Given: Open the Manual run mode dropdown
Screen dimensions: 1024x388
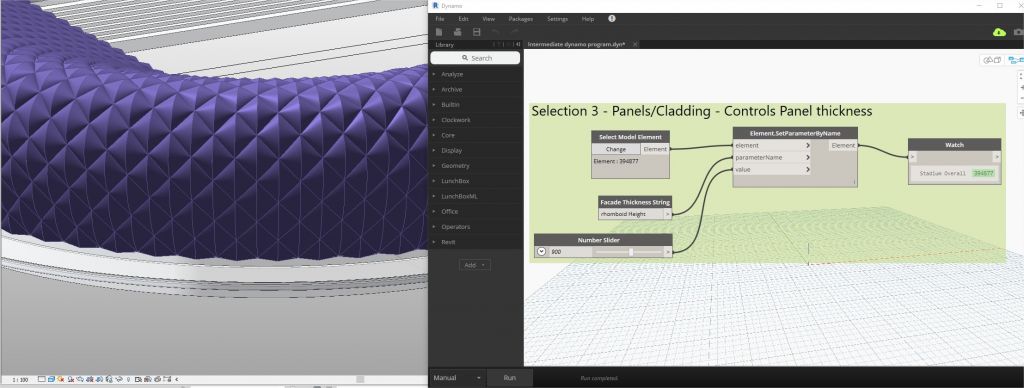Looking at the screenshot, I should pos(456,378).
